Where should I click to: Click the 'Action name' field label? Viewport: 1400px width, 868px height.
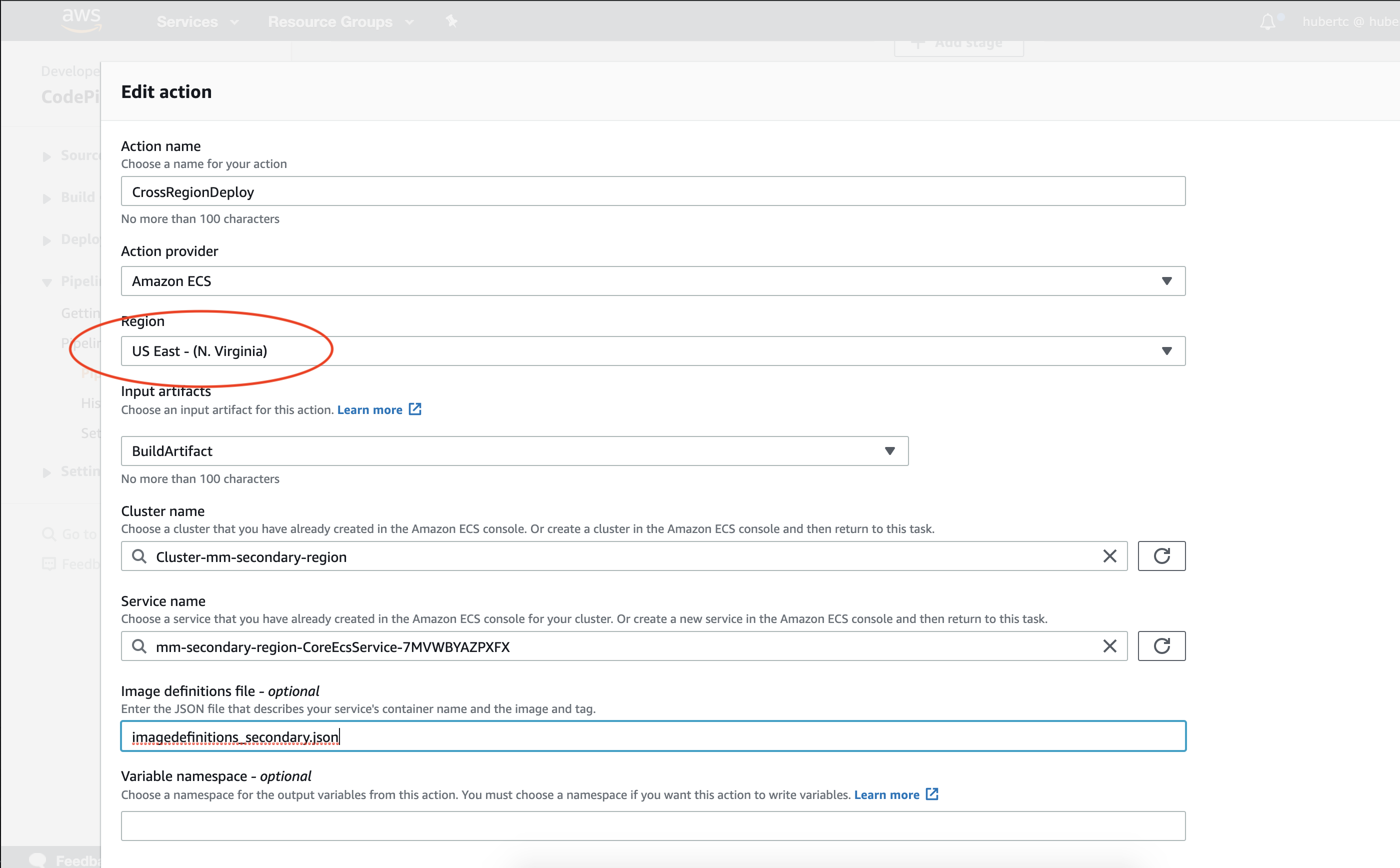(x=160, y=146)
